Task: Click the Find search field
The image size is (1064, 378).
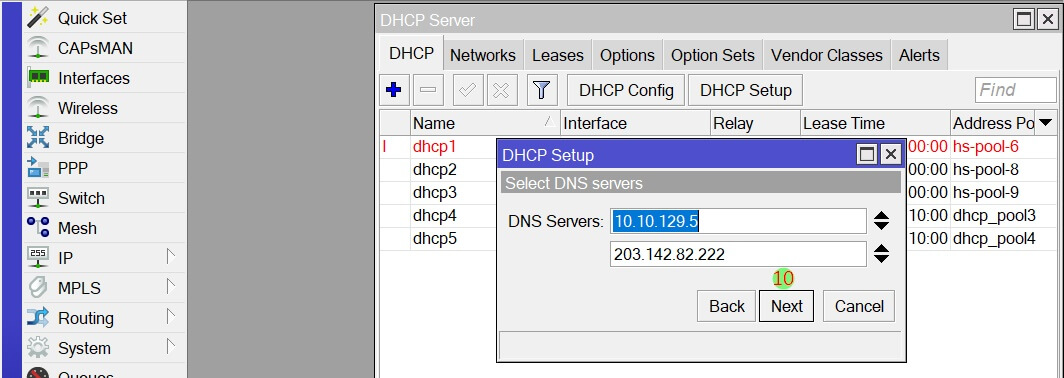Action: 1016,90
